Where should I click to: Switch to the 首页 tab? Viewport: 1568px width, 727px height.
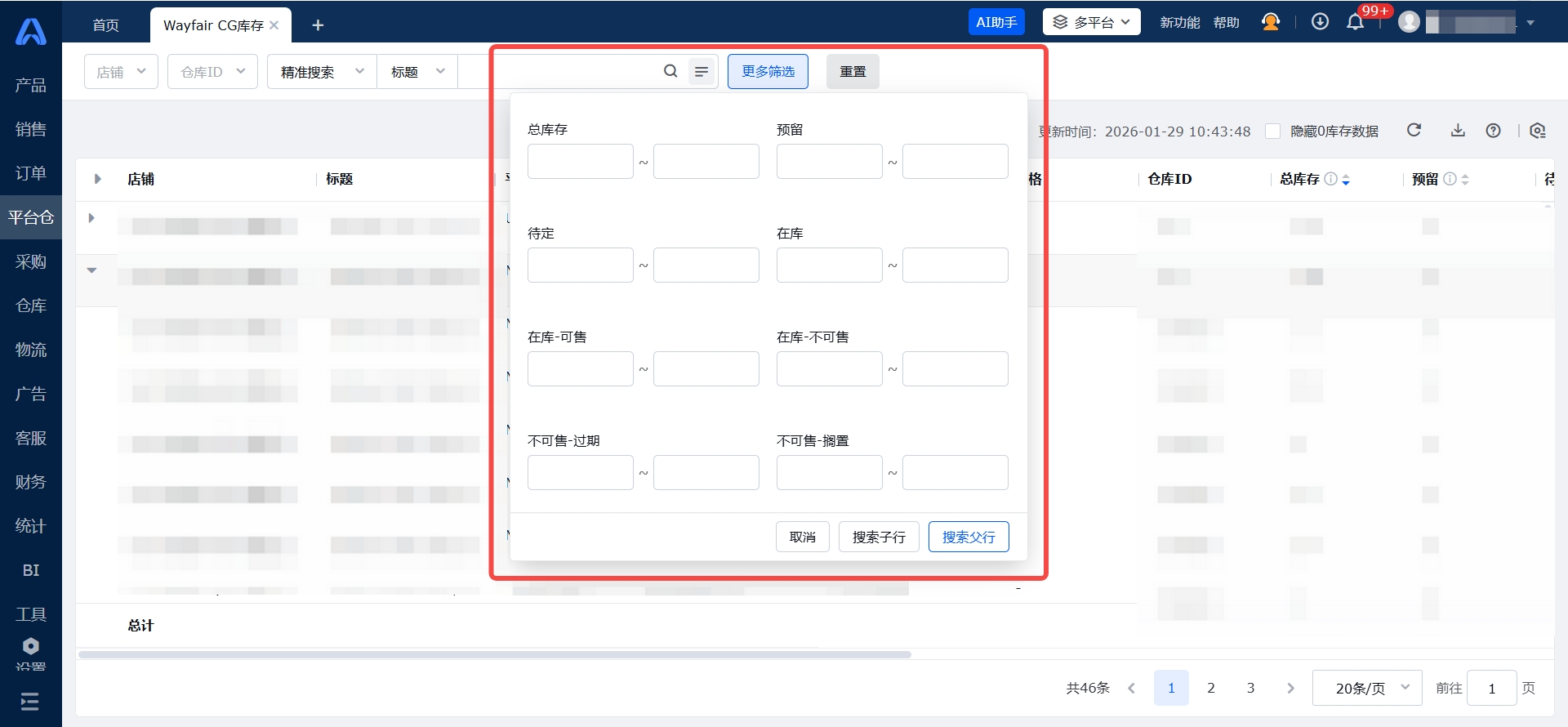(105, 25)
